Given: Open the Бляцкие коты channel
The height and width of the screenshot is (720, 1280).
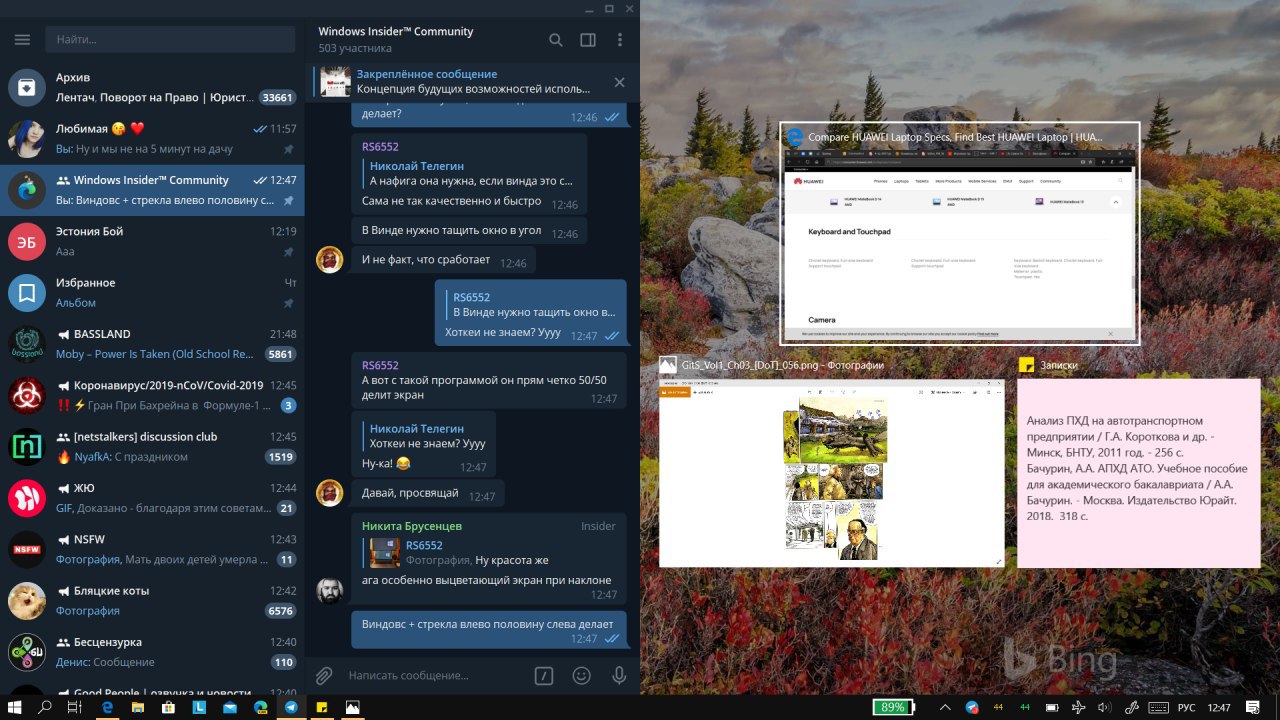Looking at the screenshot, I should (x=152, y=600).
